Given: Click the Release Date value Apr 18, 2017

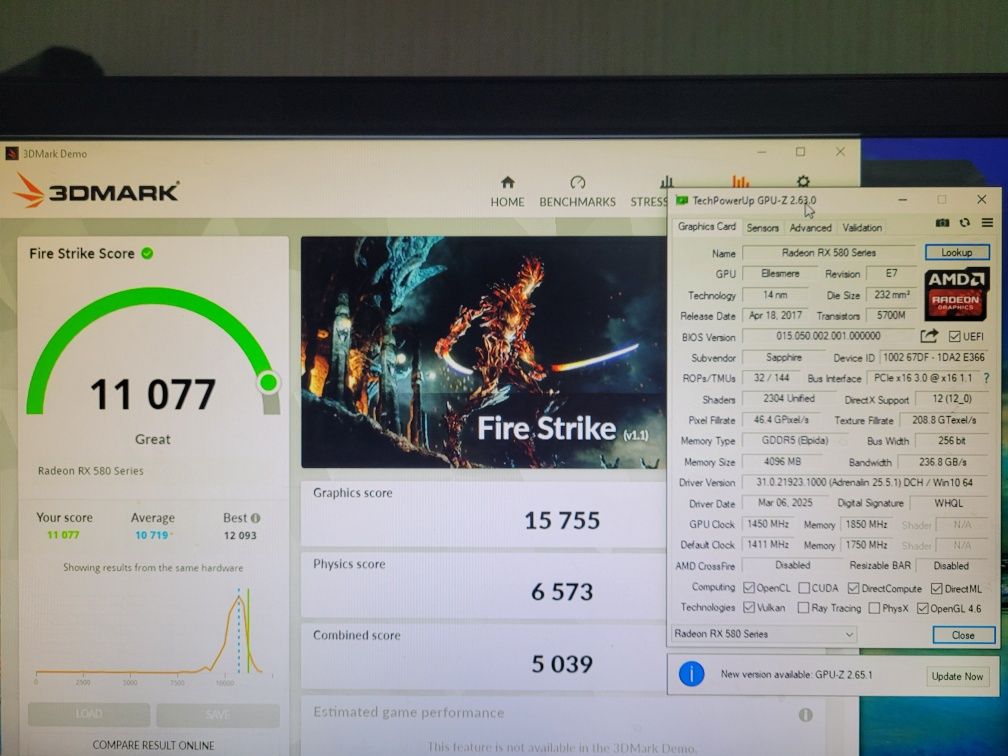Looking at the screenshot, I should (x=775, y=315).
